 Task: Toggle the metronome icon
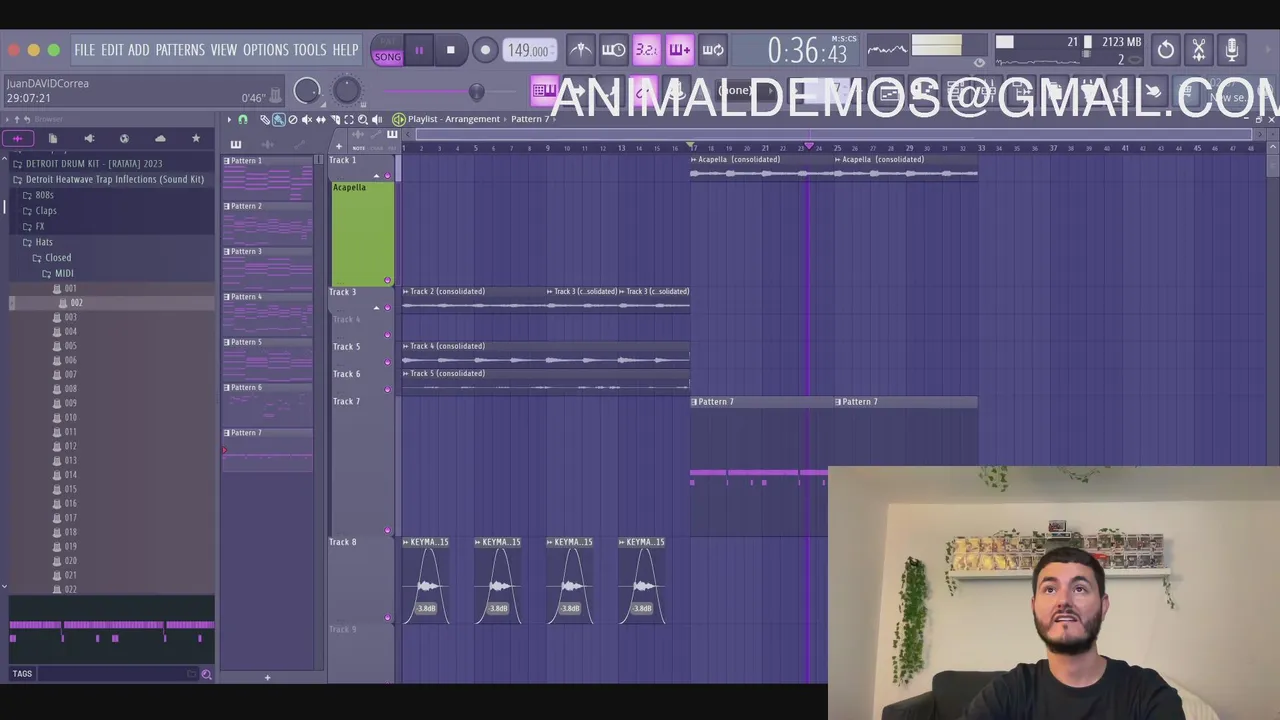point(581,50)
